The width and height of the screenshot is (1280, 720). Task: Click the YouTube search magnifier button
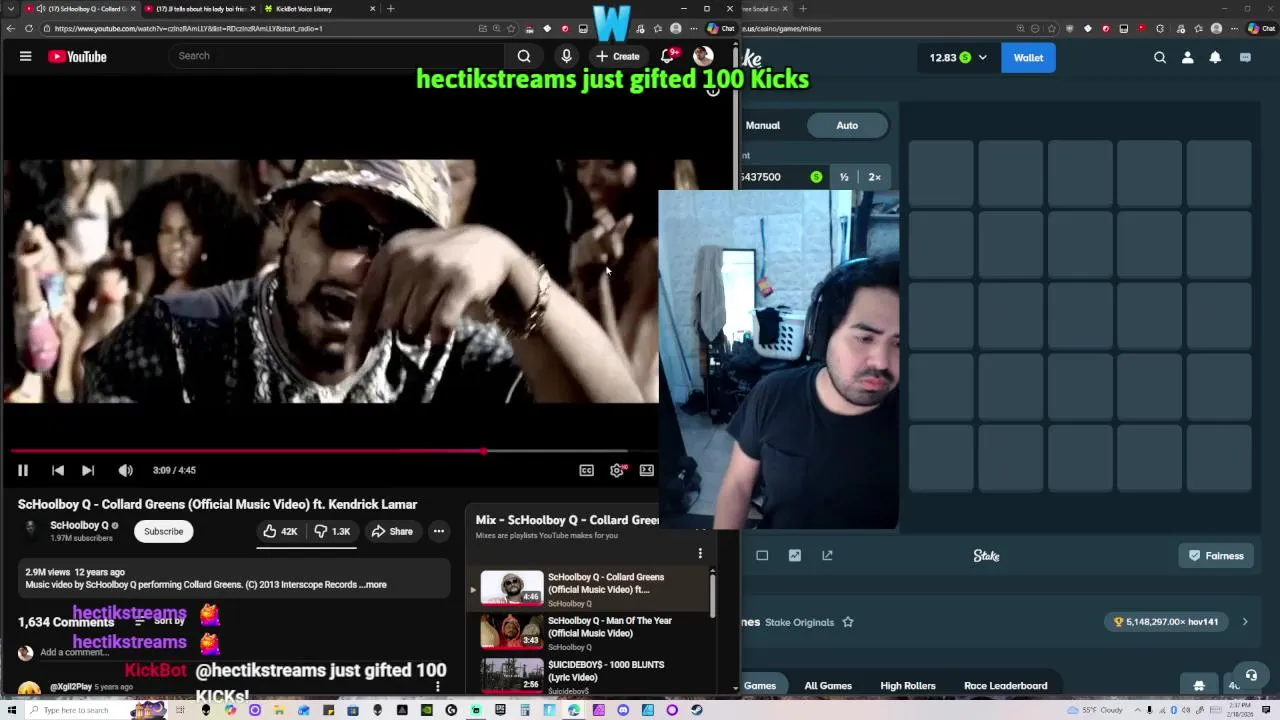524,56
